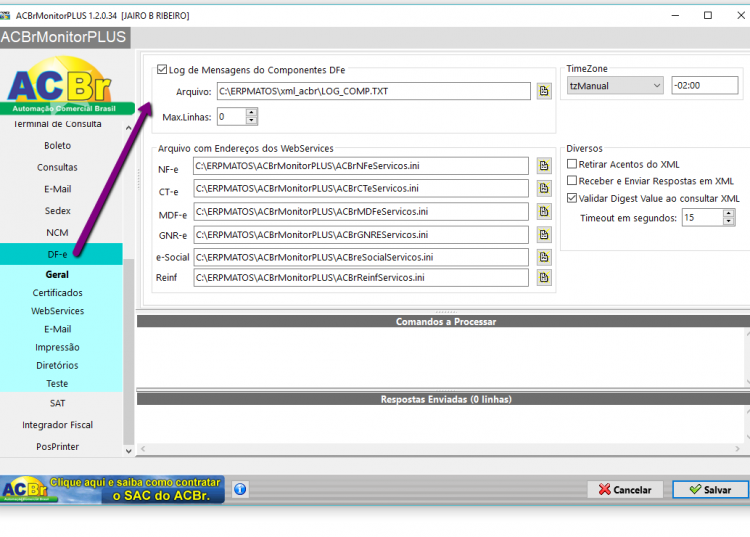Screen dimensions: 750x537
Task: Open the top-level E-Mail section
Action: [x=57, y=189]
